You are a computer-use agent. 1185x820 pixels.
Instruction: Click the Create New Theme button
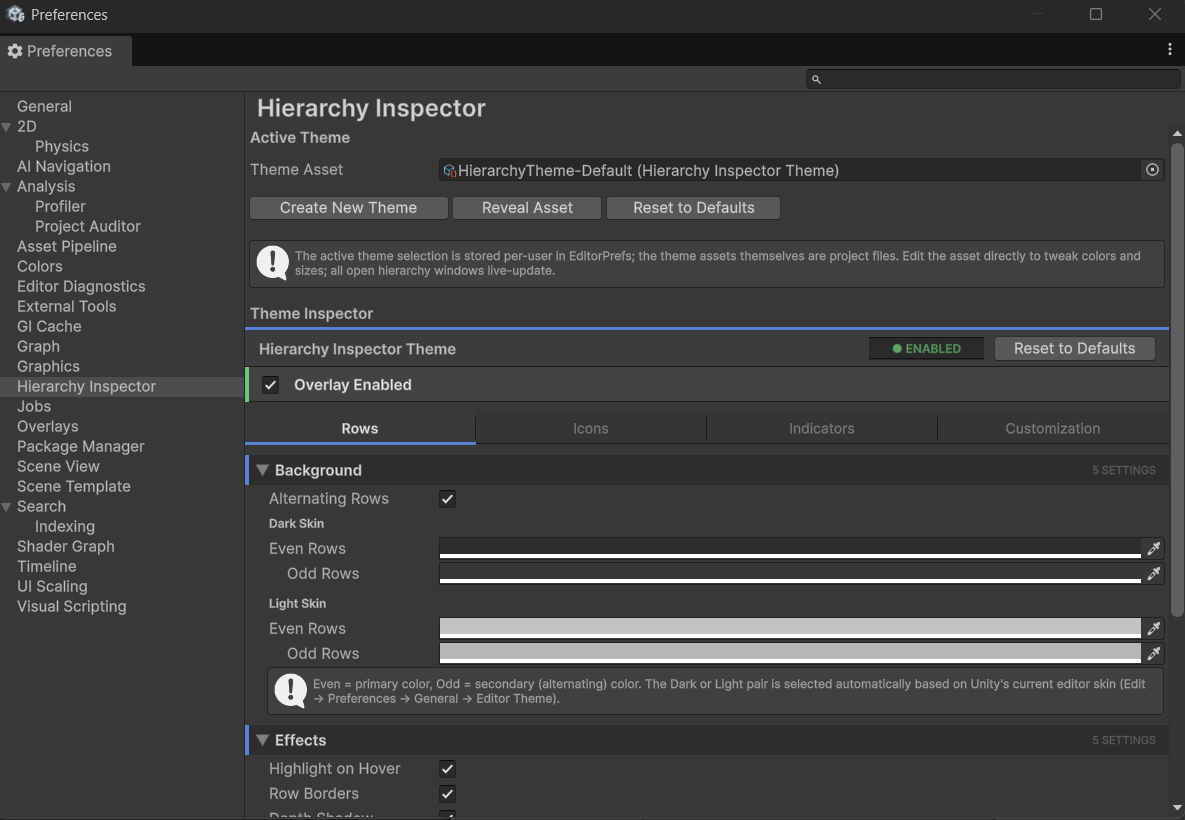(x=348, y=208)
